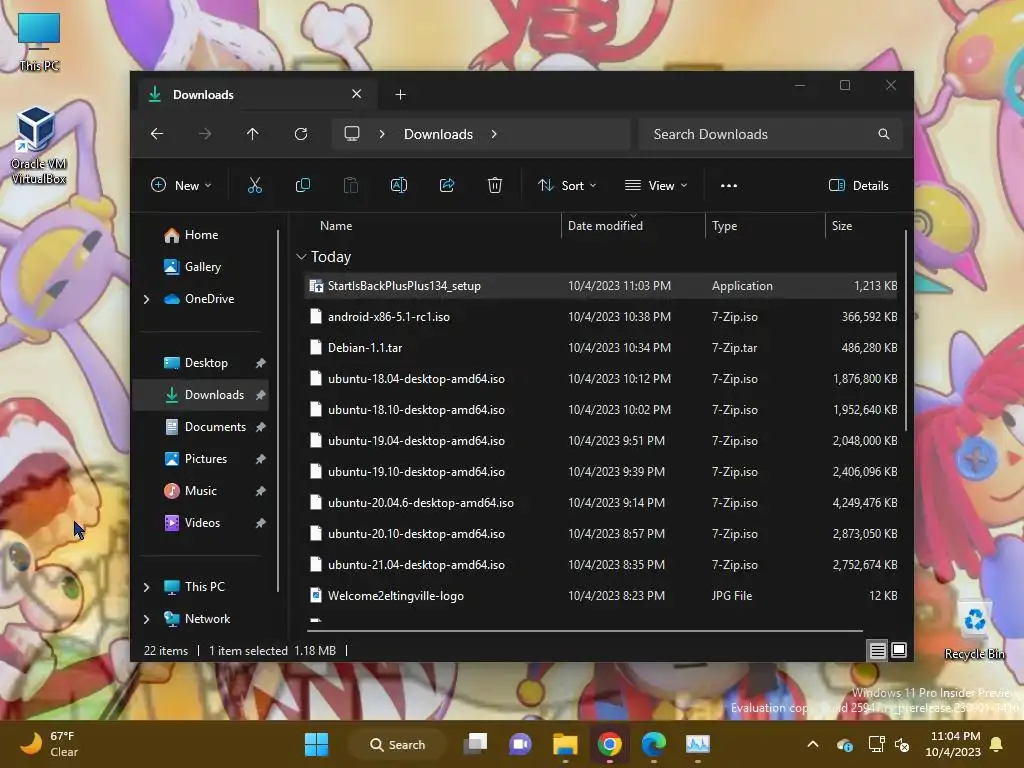Viewport: 1024px width, 768px height.
Task: Sort by the Size column header
Action: pos(842,226)
